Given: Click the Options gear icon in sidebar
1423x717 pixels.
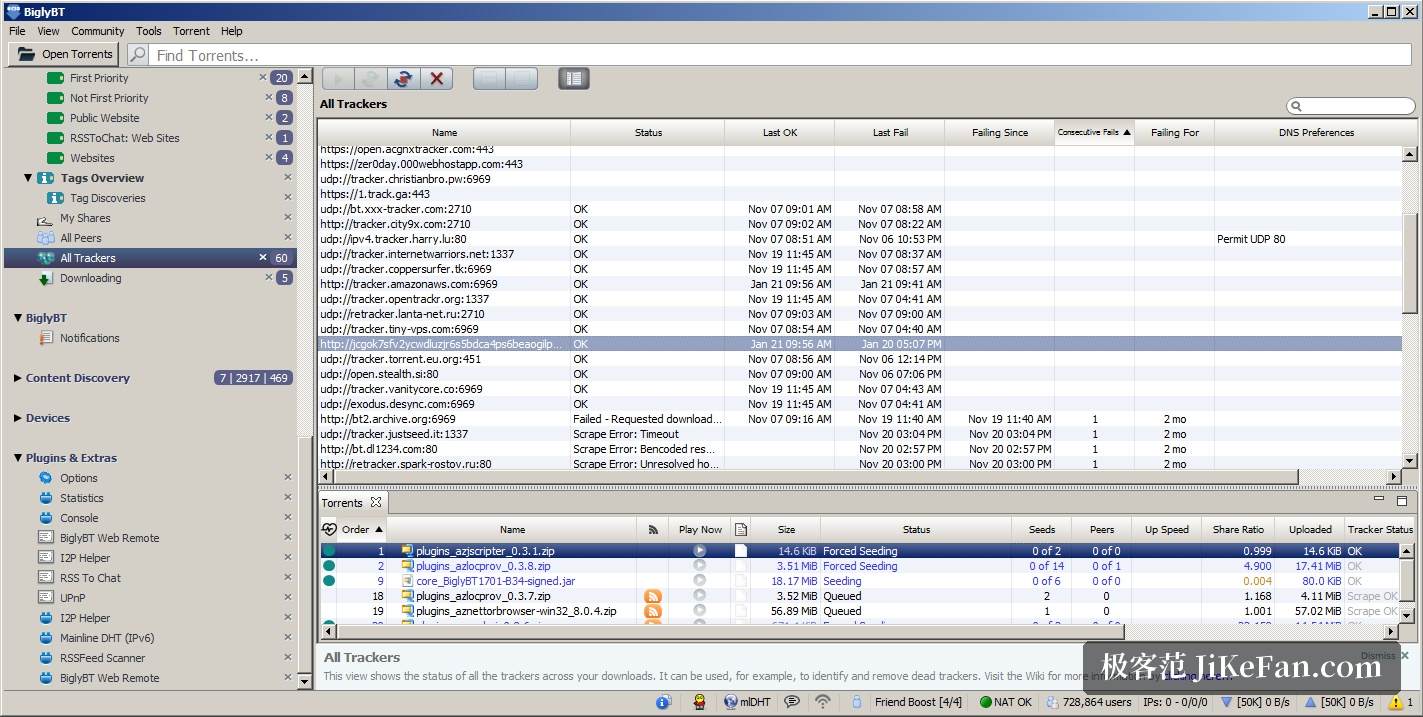Looking at the screenshot, I should [45, 478].
